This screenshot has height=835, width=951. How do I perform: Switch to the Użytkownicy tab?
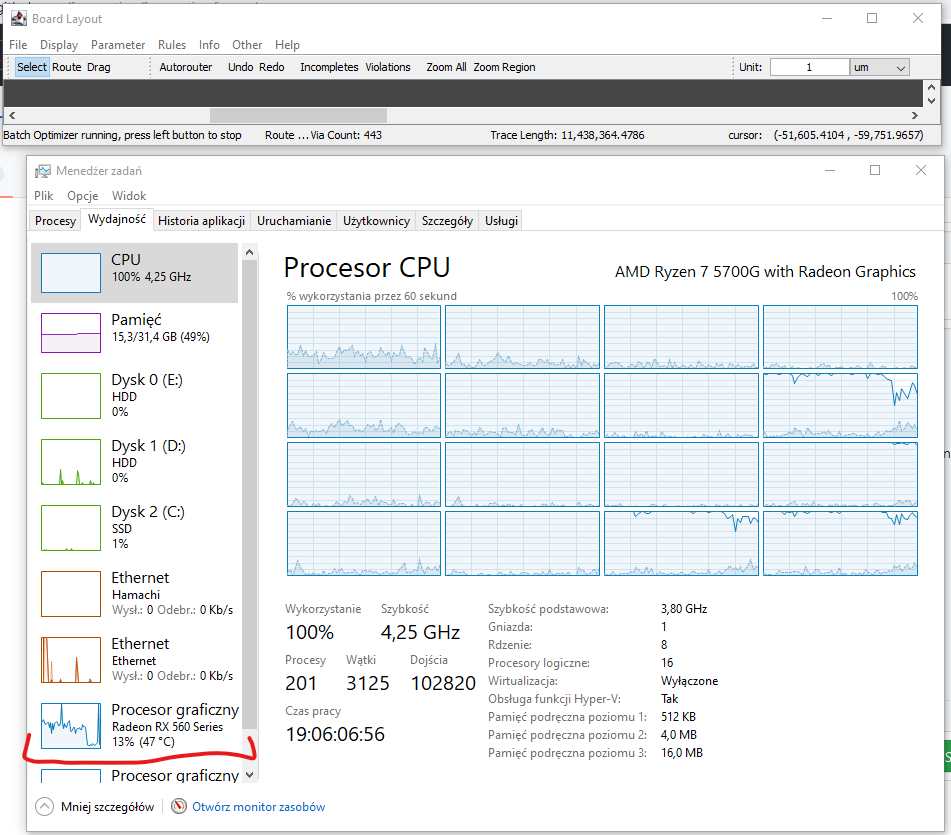[x=376, y=221]
